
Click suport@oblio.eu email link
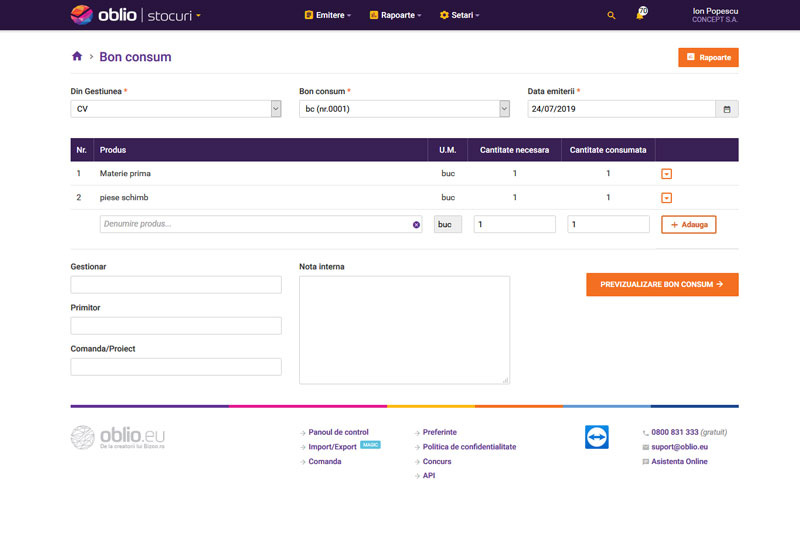click(679, 446)
